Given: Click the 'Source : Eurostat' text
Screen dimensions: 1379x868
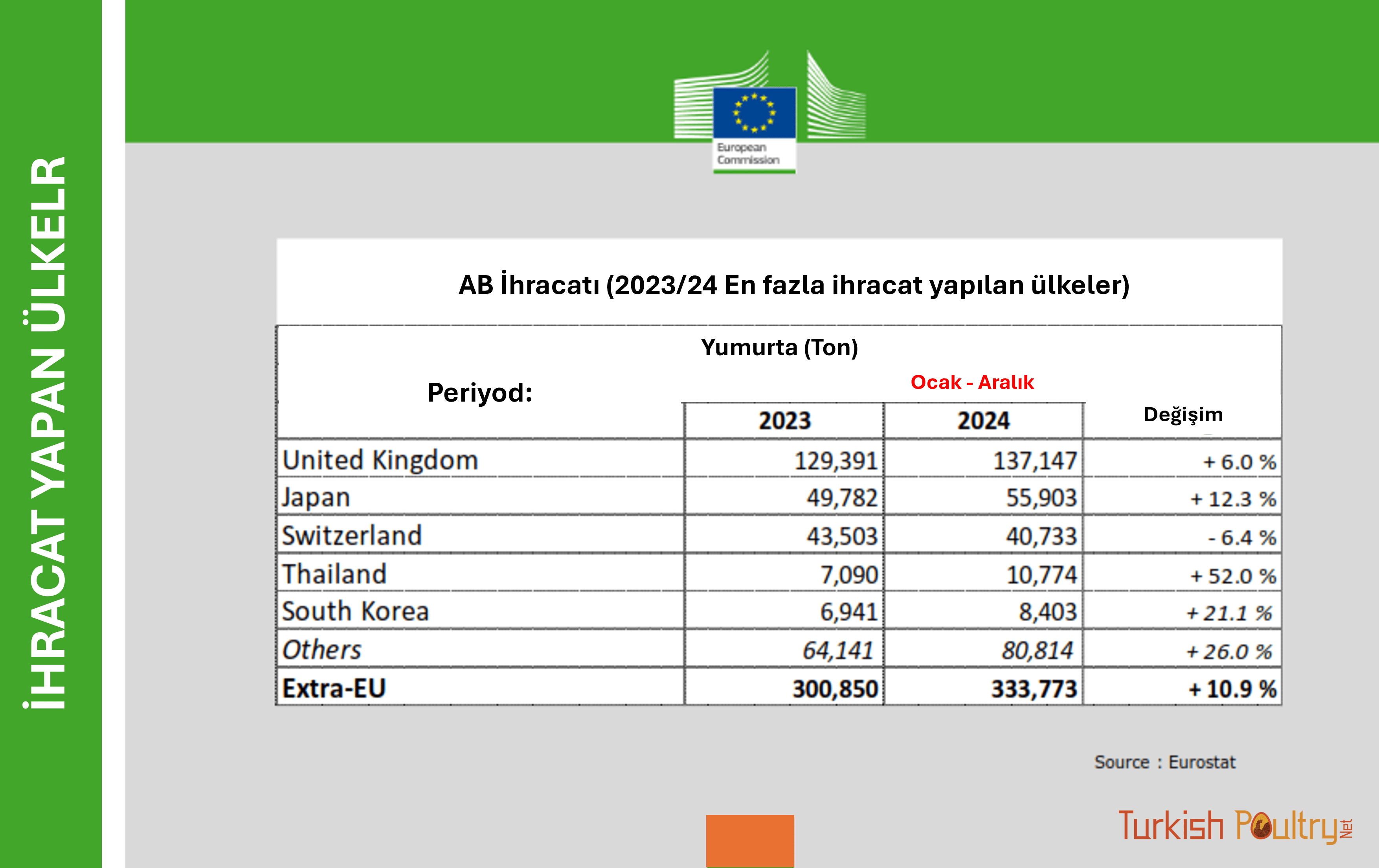Looking at the screenshot, I should (1165, 763).
